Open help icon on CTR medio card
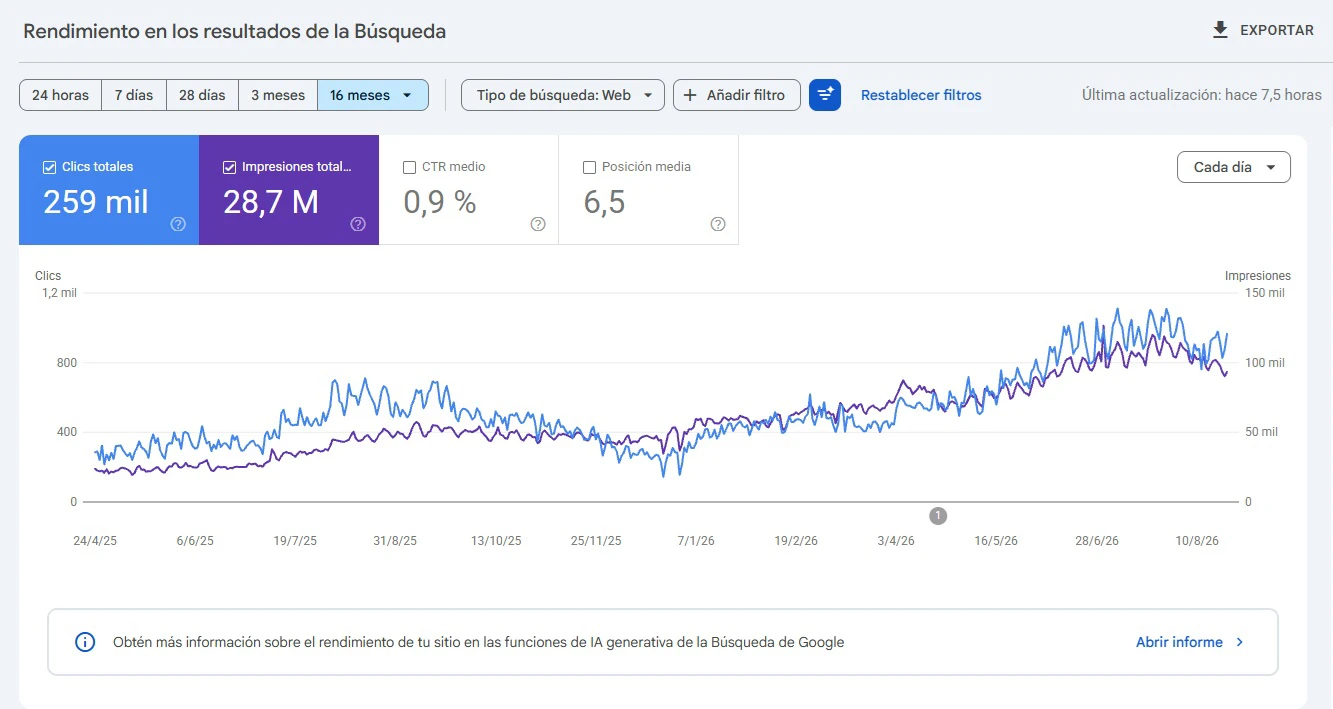Viewport: 1333px width, 709px height. point(538,224)
